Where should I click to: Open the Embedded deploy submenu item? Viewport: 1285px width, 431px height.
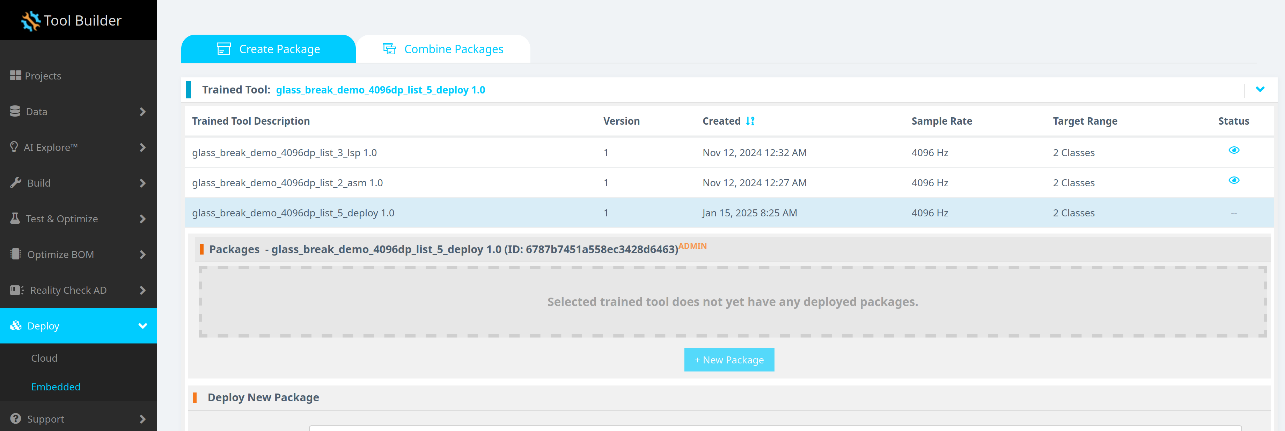pyautogui.click(x=56, y=387)
